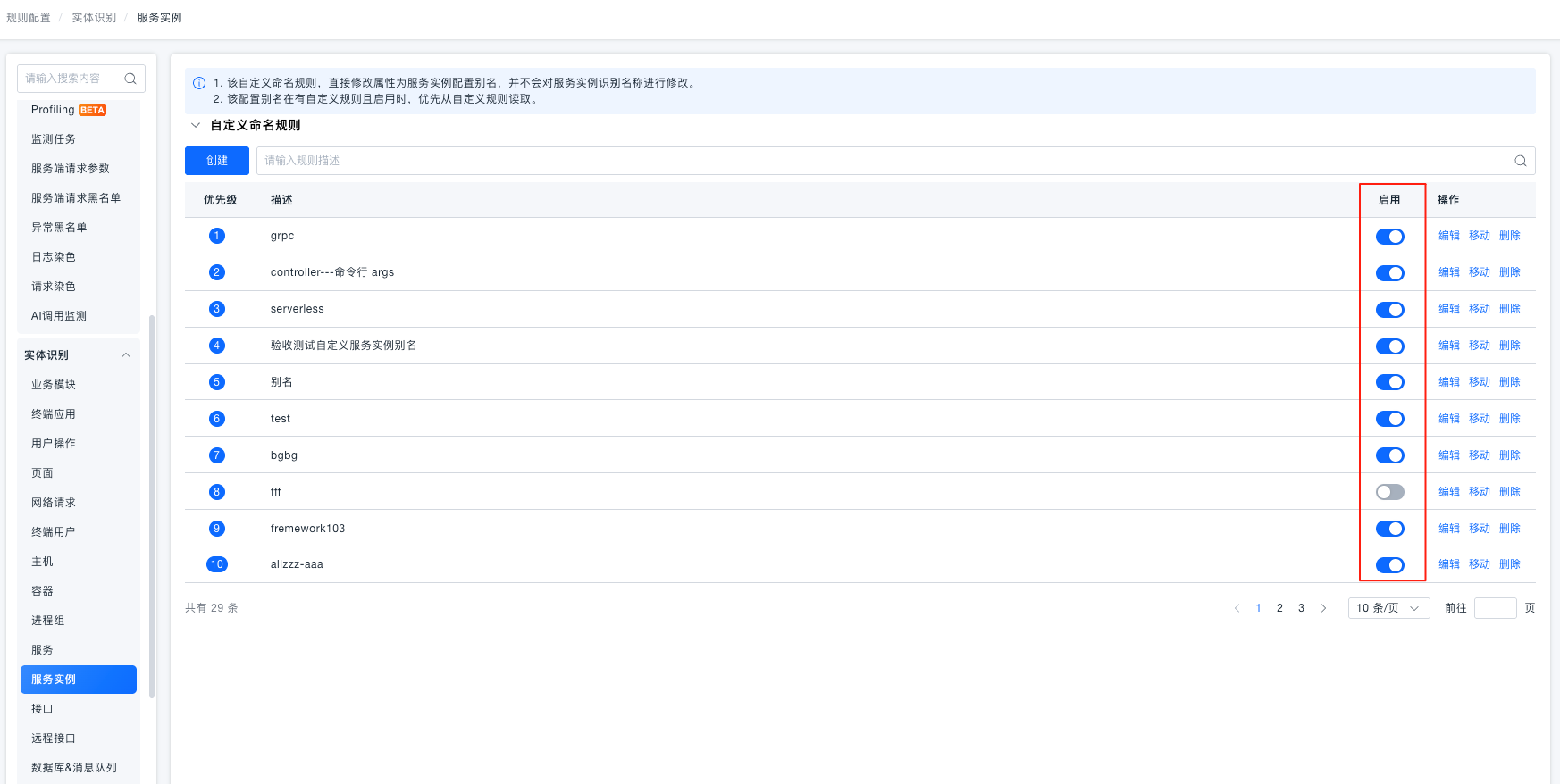Open the 10 条/页 page size dropdown
This screenshot has height=784, width=1560.
(1388, 608)
